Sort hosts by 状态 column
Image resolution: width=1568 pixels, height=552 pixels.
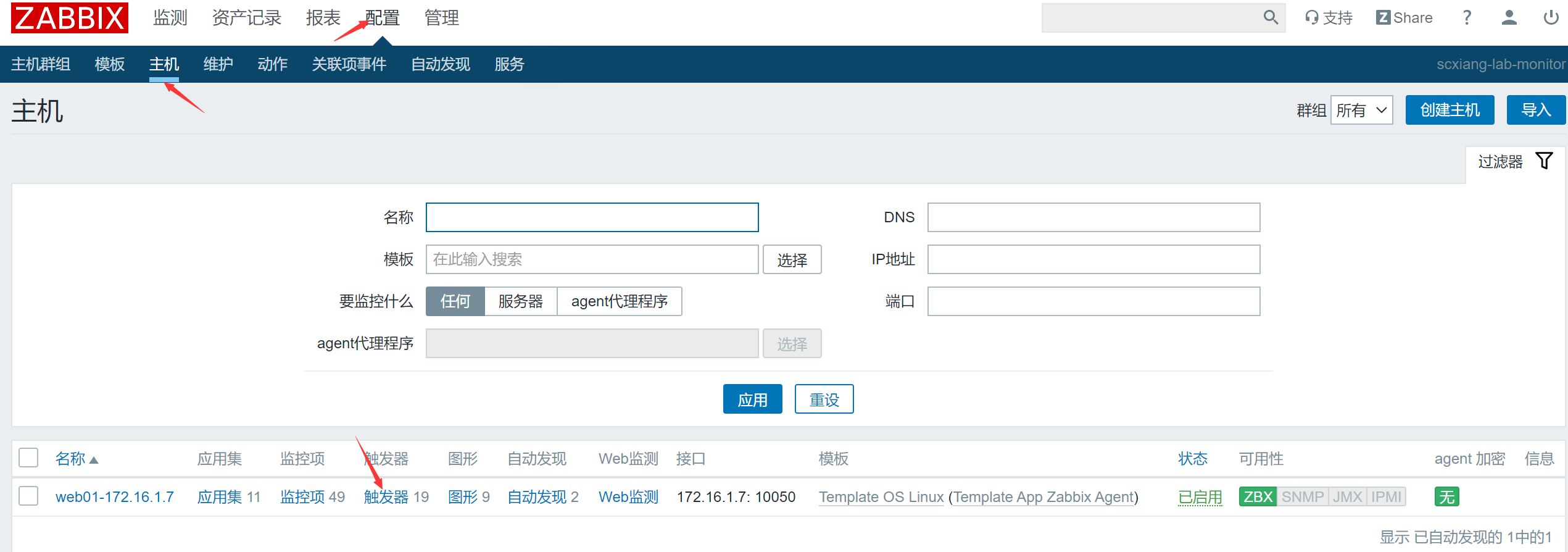[x=1193, y=458]
